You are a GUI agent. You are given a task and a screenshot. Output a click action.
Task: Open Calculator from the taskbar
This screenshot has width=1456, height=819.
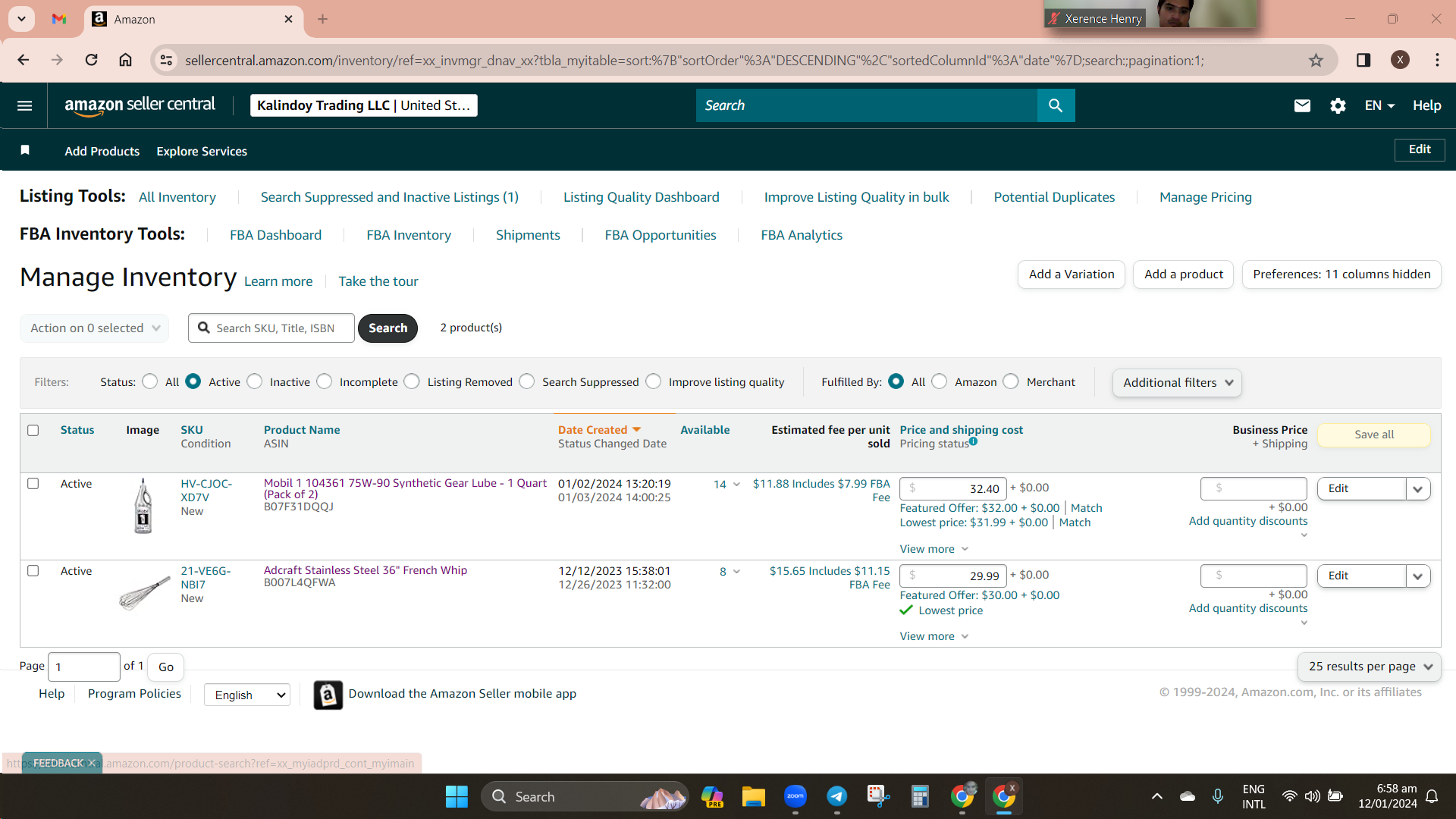pyautogui.click(x=920, y=796)
